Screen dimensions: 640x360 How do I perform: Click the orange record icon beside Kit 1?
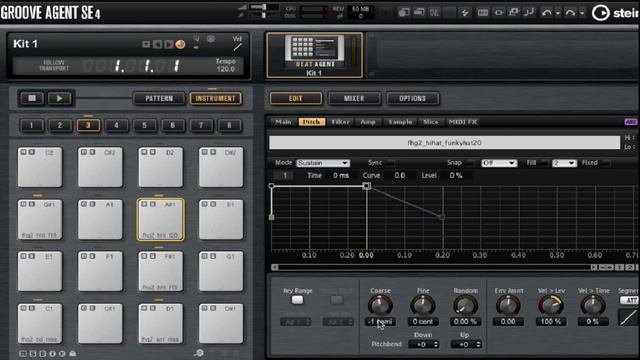pos(180,44)
